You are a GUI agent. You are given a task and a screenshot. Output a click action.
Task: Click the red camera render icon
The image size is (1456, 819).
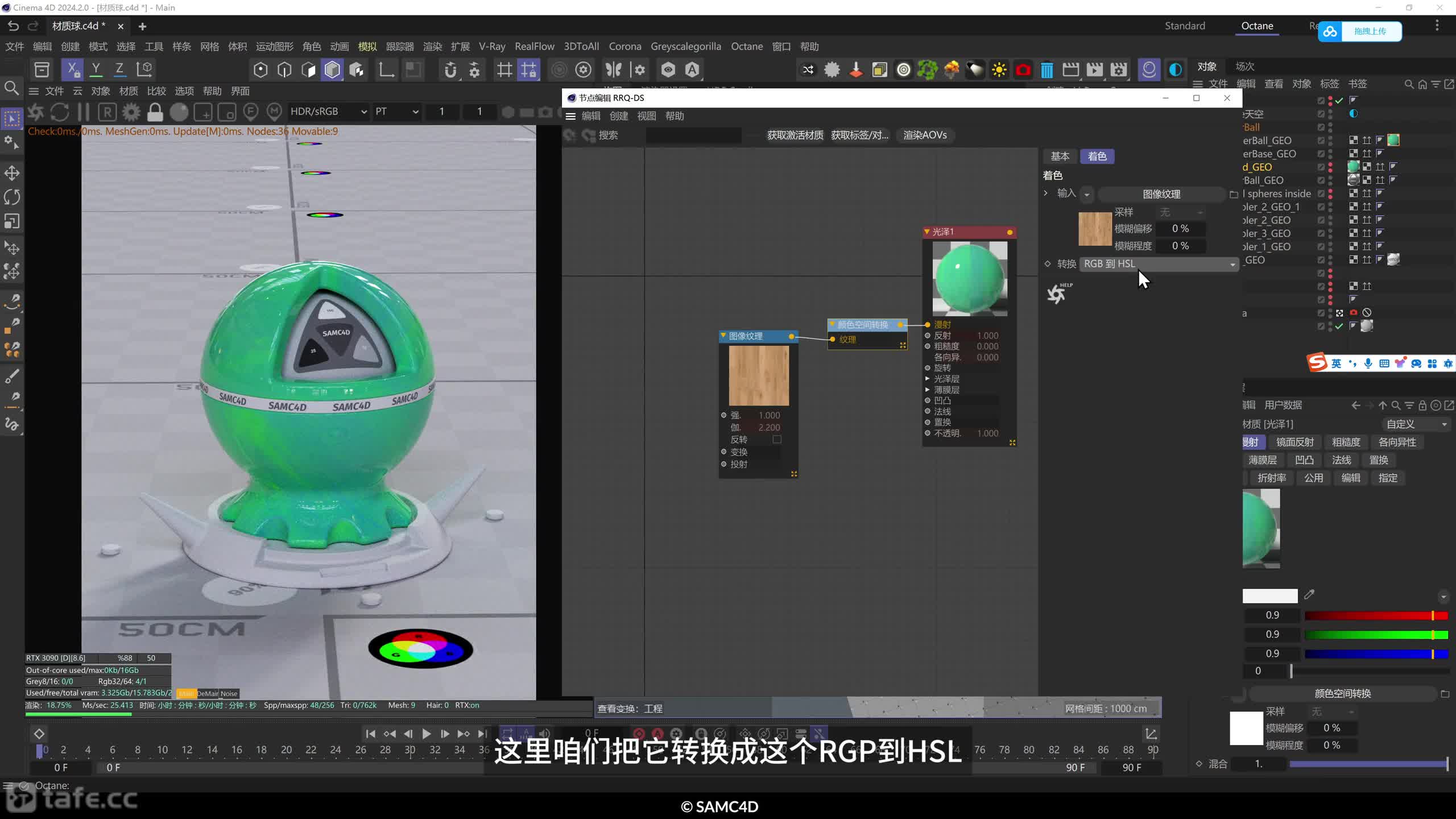tap(1023, 70)
